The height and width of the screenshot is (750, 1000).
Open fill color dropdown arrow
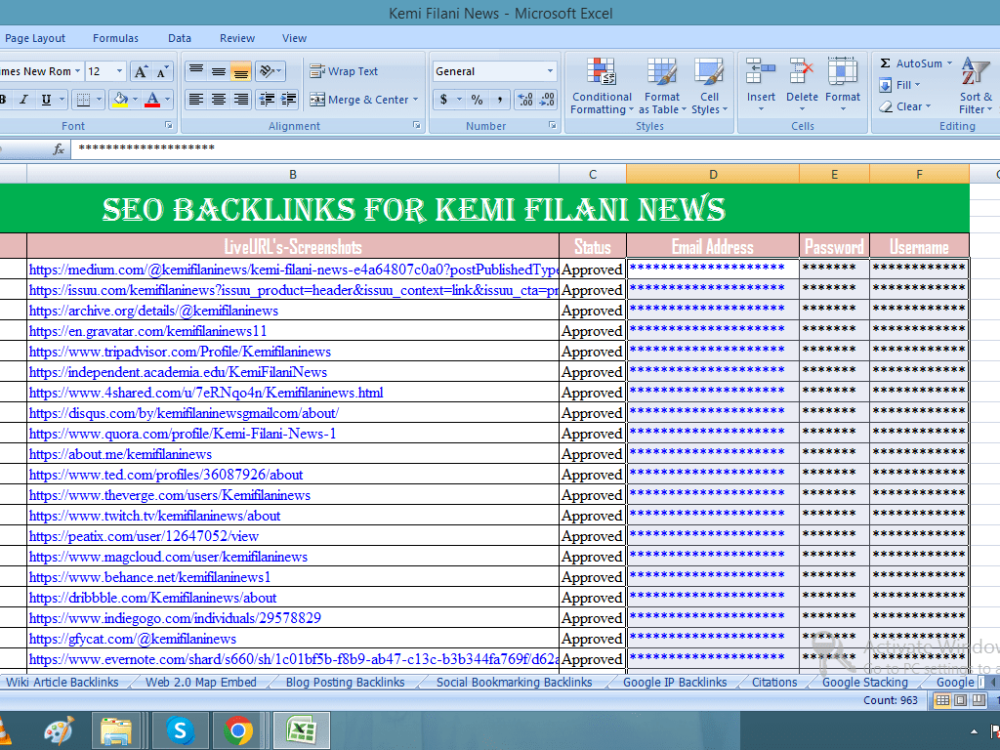[x=135, y=99]
